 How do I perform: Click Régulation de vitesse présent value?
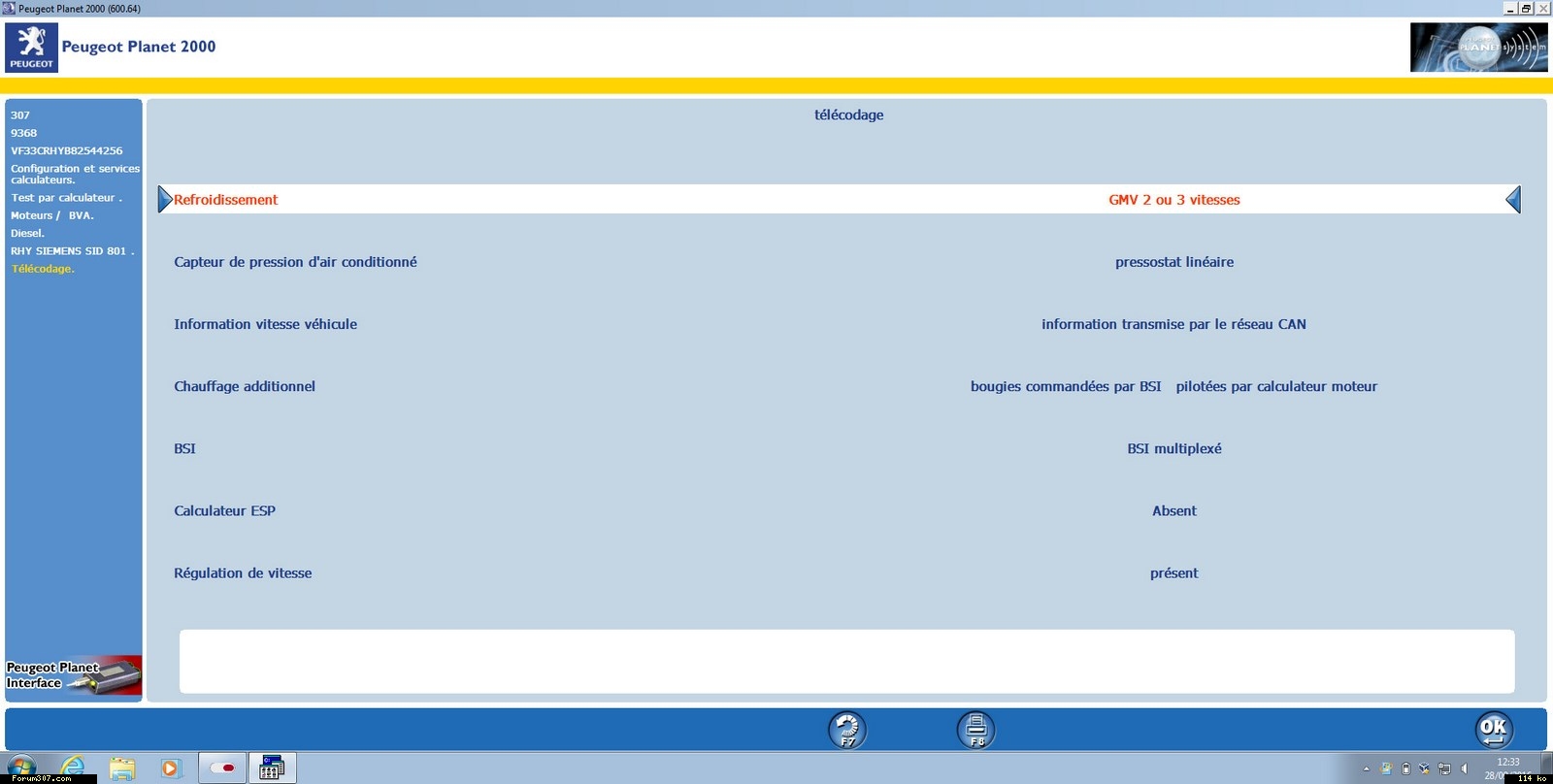[1173, 572]
